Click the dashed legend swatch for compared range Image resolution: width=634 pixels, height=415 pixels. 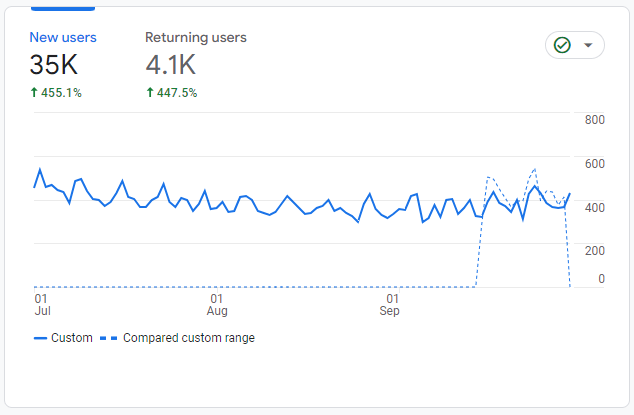(108, 338)
